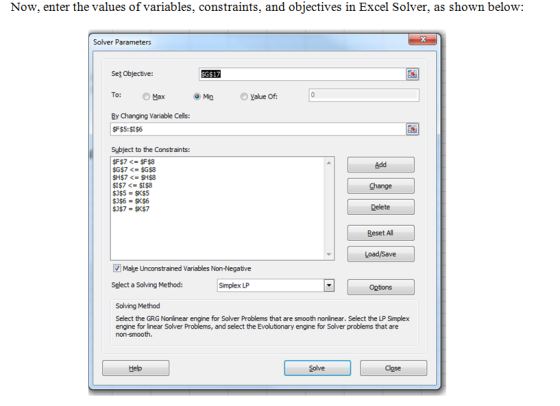Image resolution: width=560 pixels, height=406 pixels.
Task: Open the Solving Method dropdown arrow
Action: [x=329, y=285]
